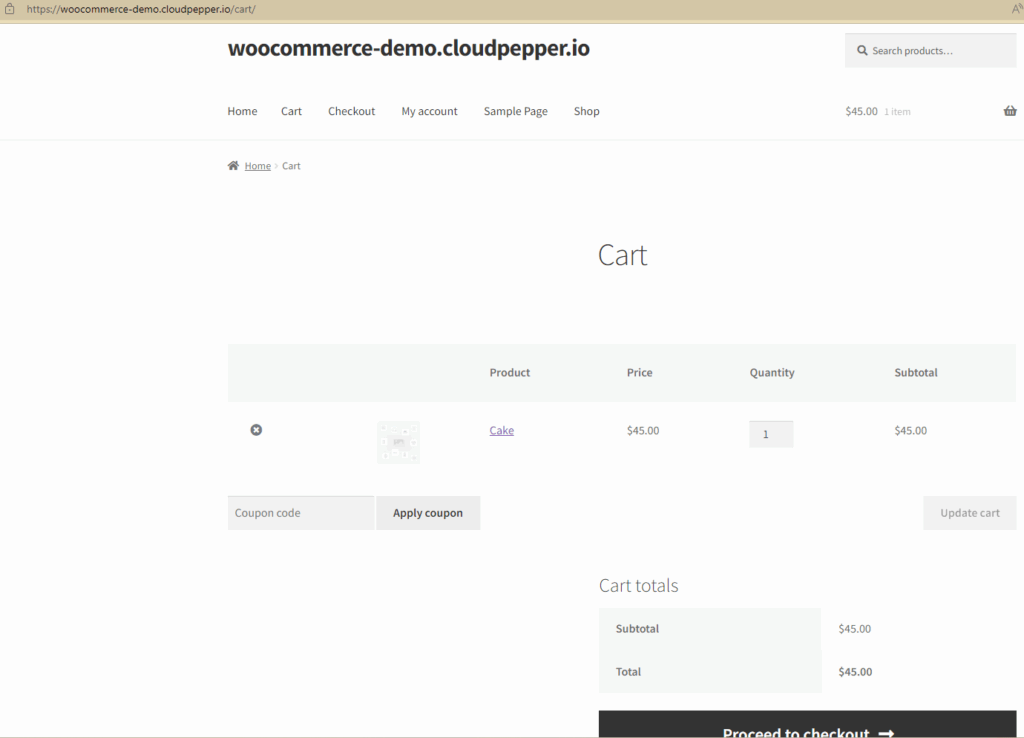Navigate to the Shop page
This screenshot has height=738, width=1024.
(x=587, y=111)
